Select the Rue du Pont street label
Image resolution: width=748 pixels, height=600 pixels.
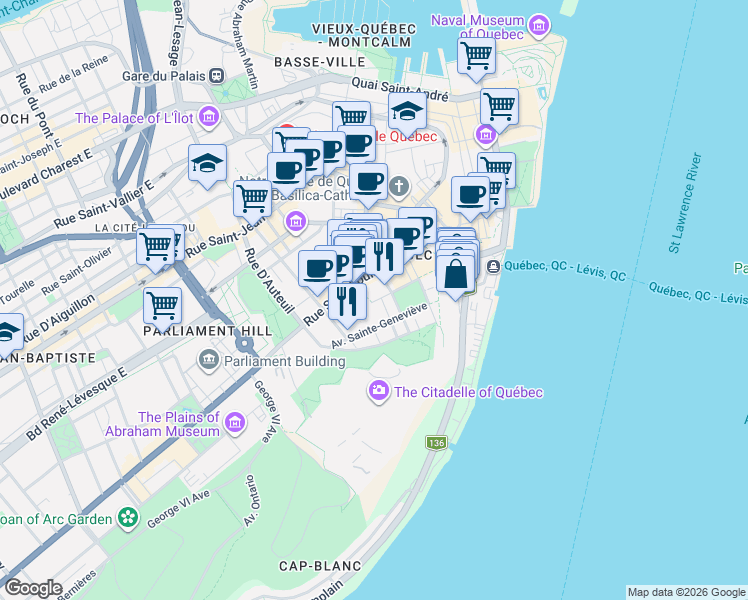[x=34, y=106]
